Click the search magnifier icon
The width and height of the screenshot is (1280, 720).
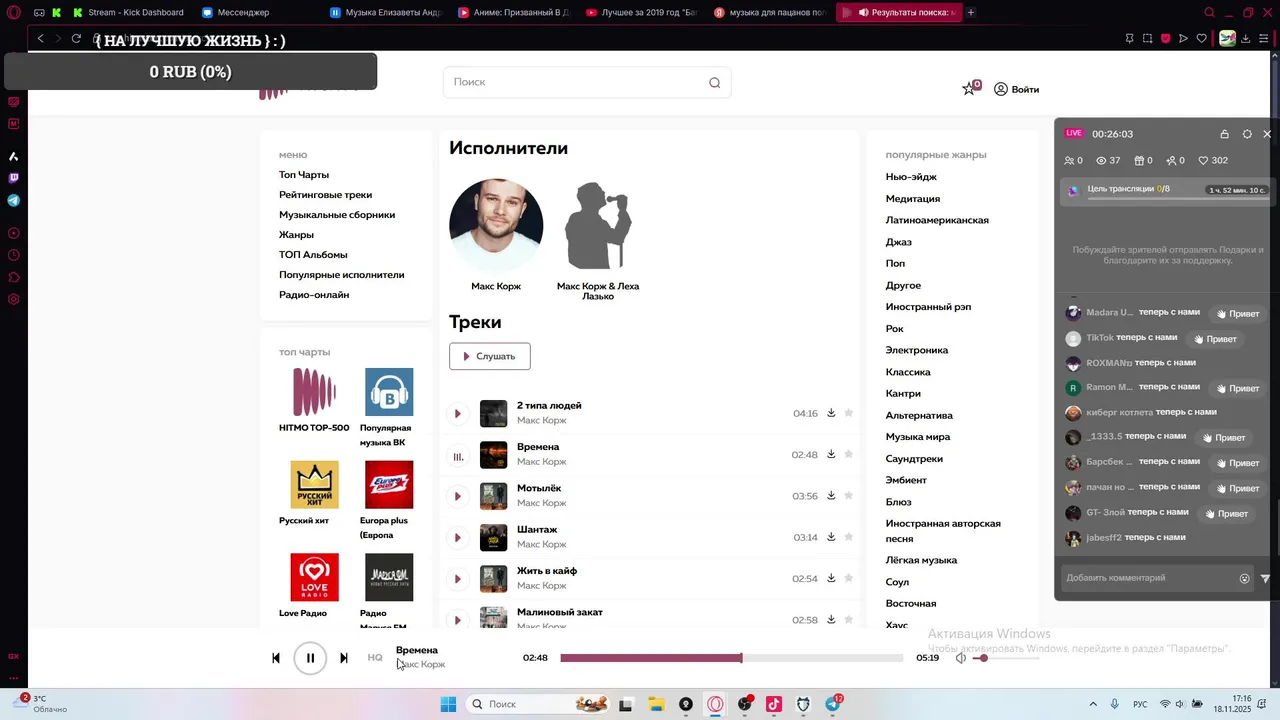[714, 83]
